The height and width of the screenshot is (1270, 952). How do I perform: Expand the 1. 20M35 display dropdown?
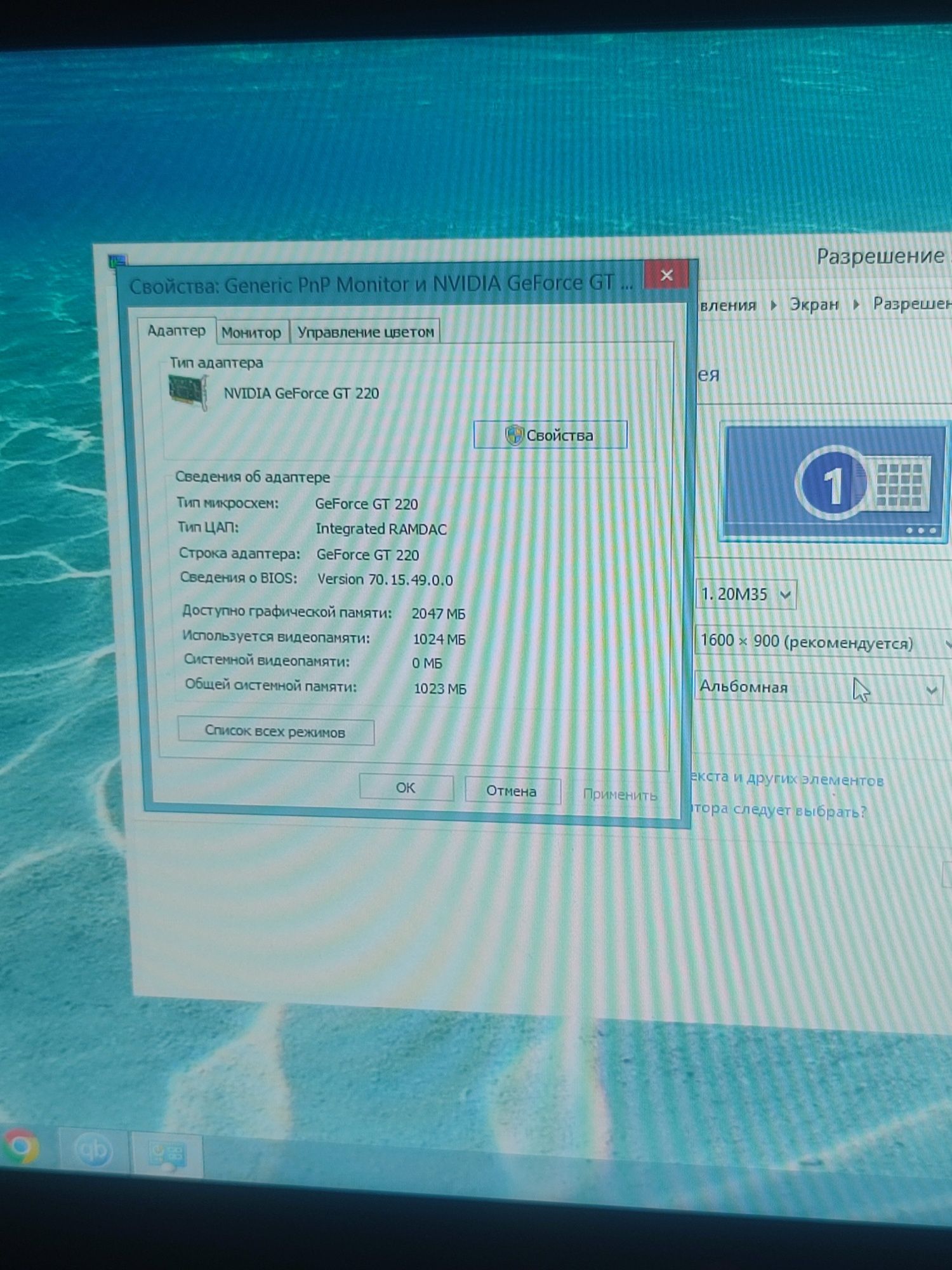click(746, 594)
